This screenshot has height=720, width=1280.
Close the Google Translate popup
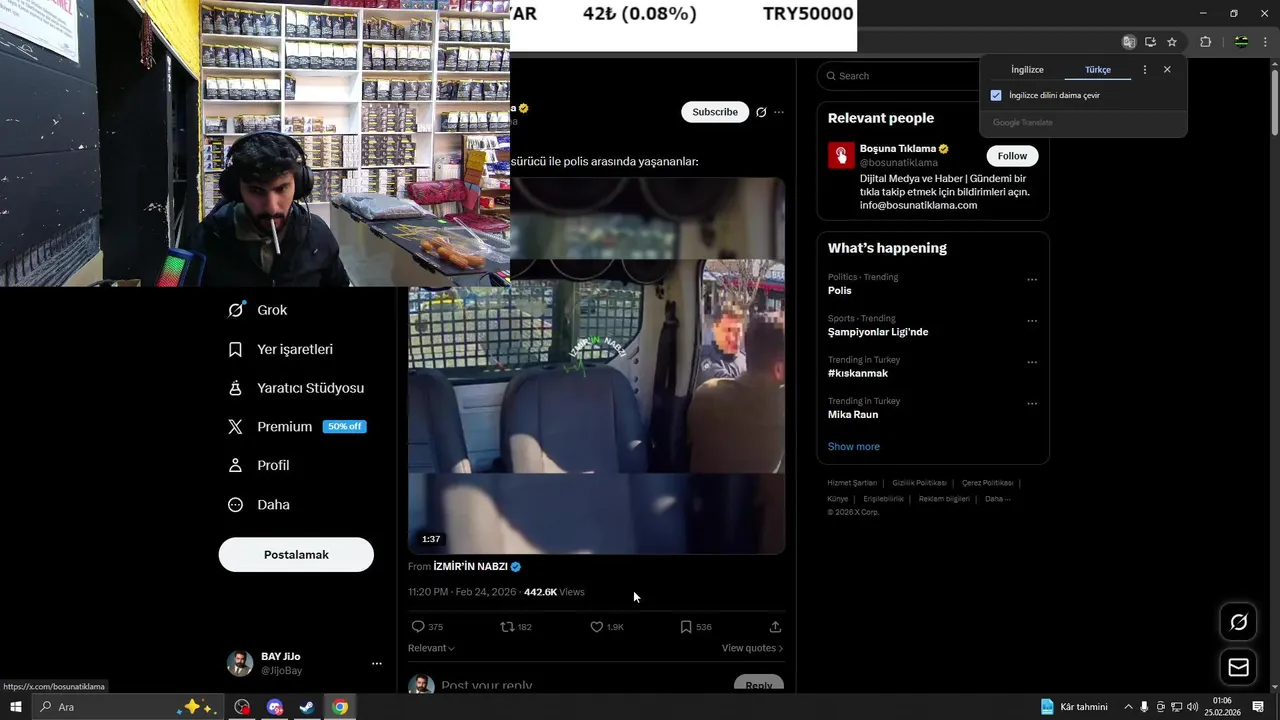coord(1167,70)
